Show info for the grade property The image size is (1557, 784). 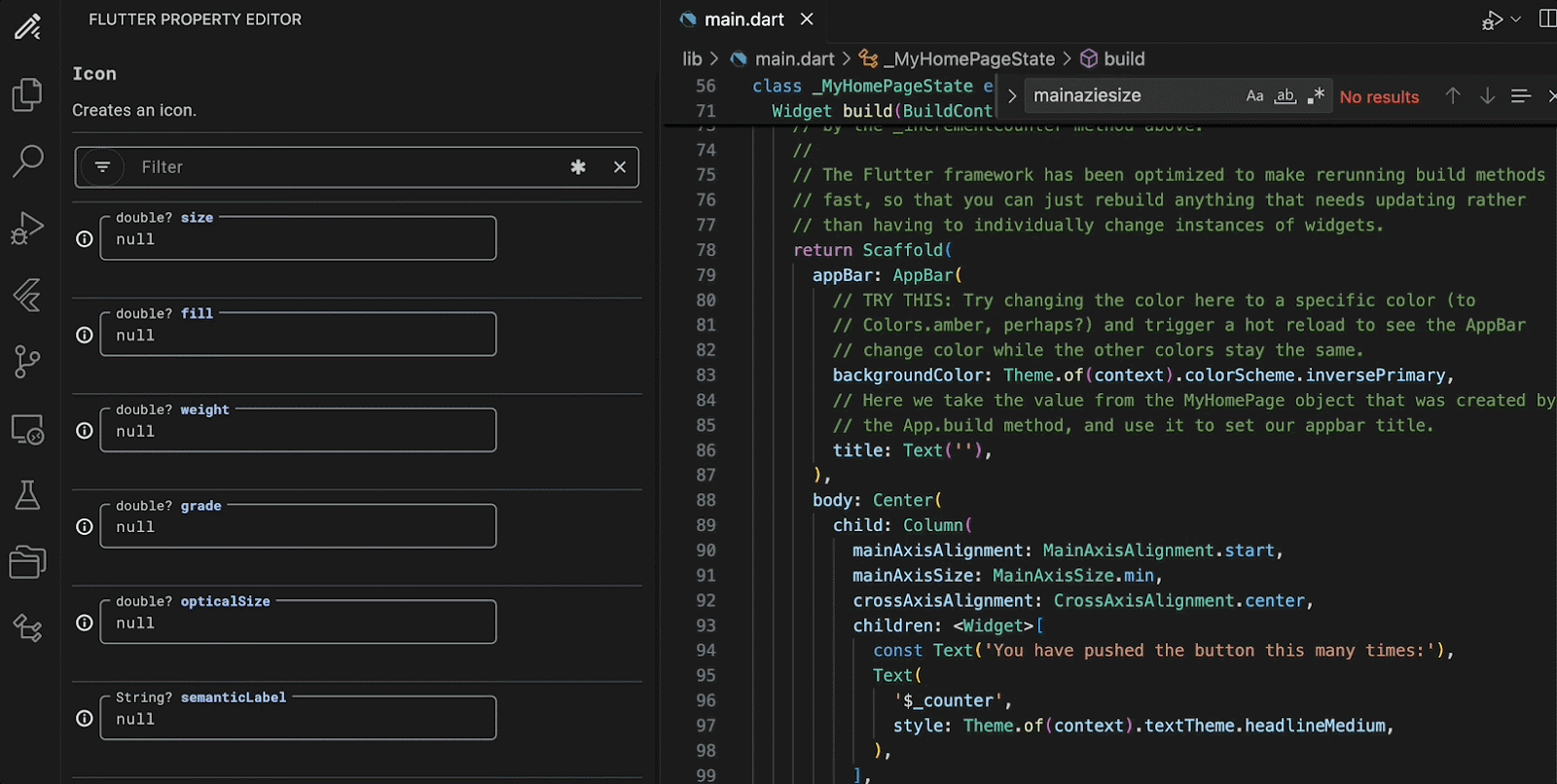click(x=85, y=527)
